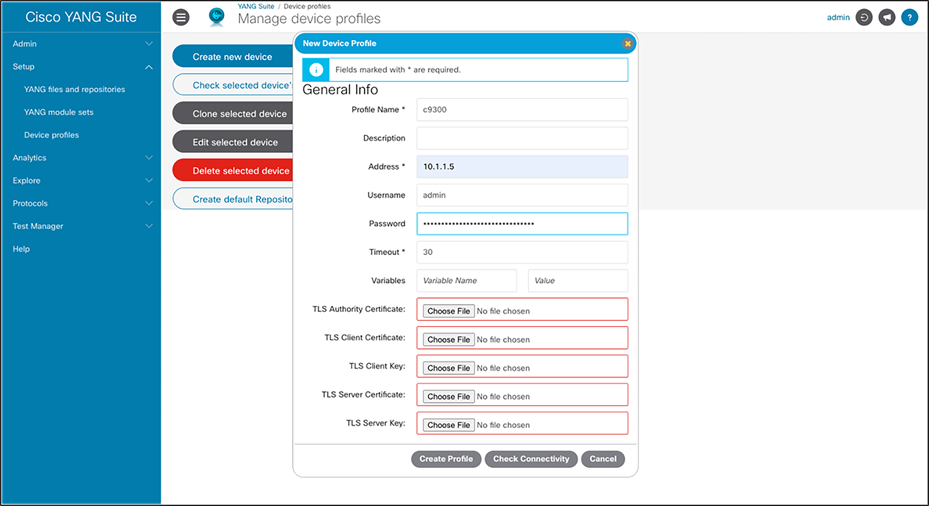Choose File for TLS Server Certificate
Viewport: 929px width, 506px height.
point(449,396)
